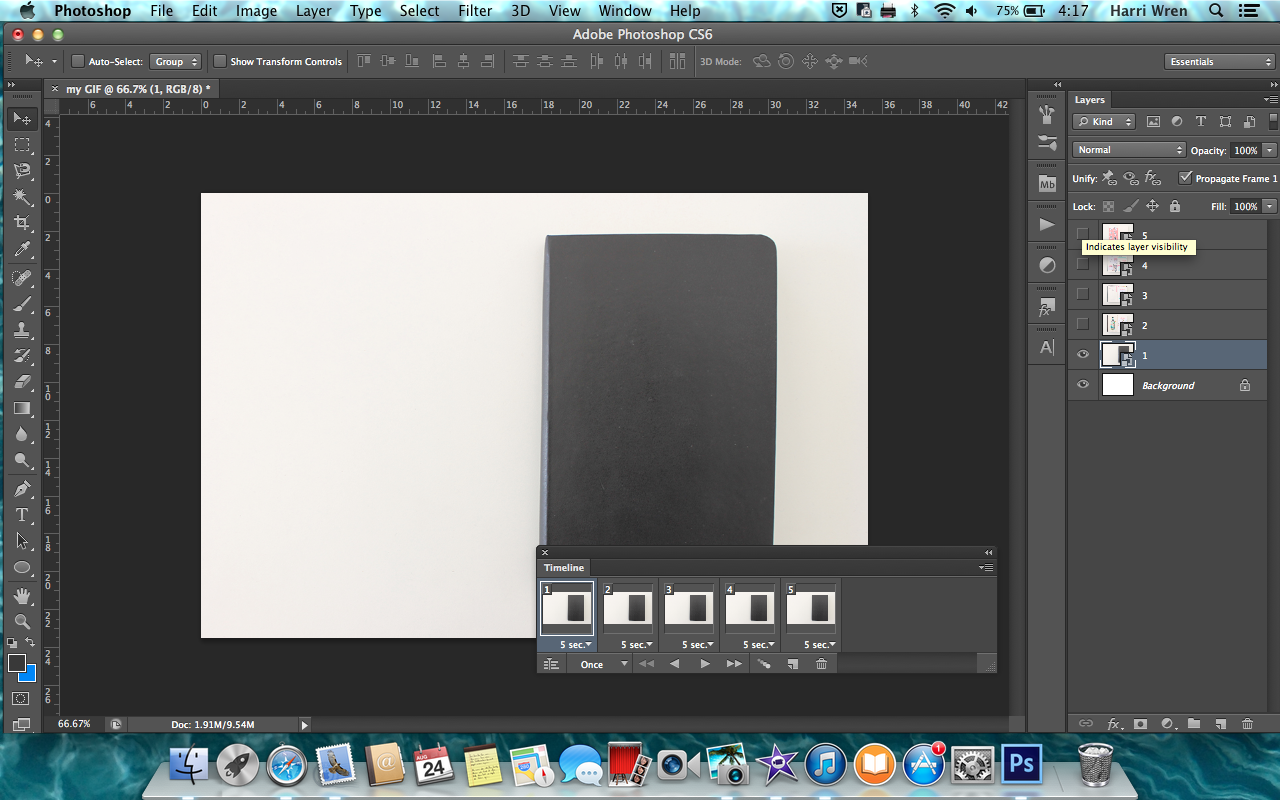Enable the Auto-Select checkbox
1280x800 pixels.
point(78,61)
